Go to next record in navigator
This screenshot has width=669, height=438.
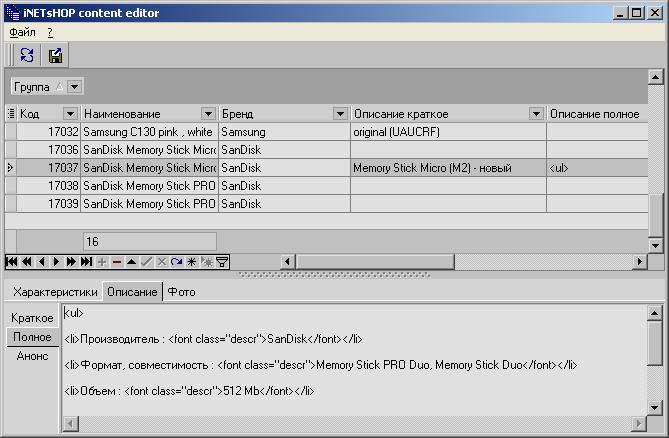(x=56, y=261)
